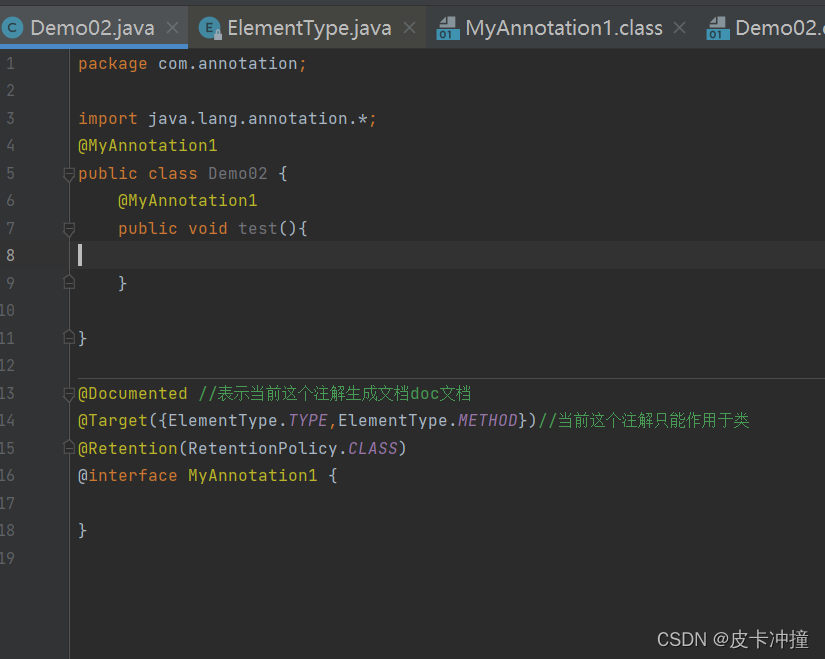Click MyAnnotation1 name in interface declaration
This screenshot has height=659, width=825.
click(x=253, y=475)
